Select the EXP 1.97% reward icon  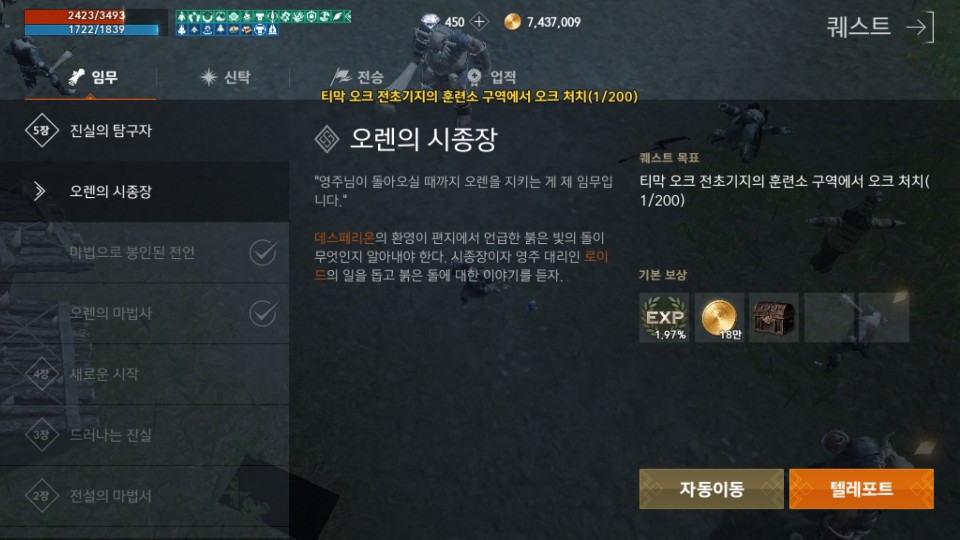click(664, 317)
